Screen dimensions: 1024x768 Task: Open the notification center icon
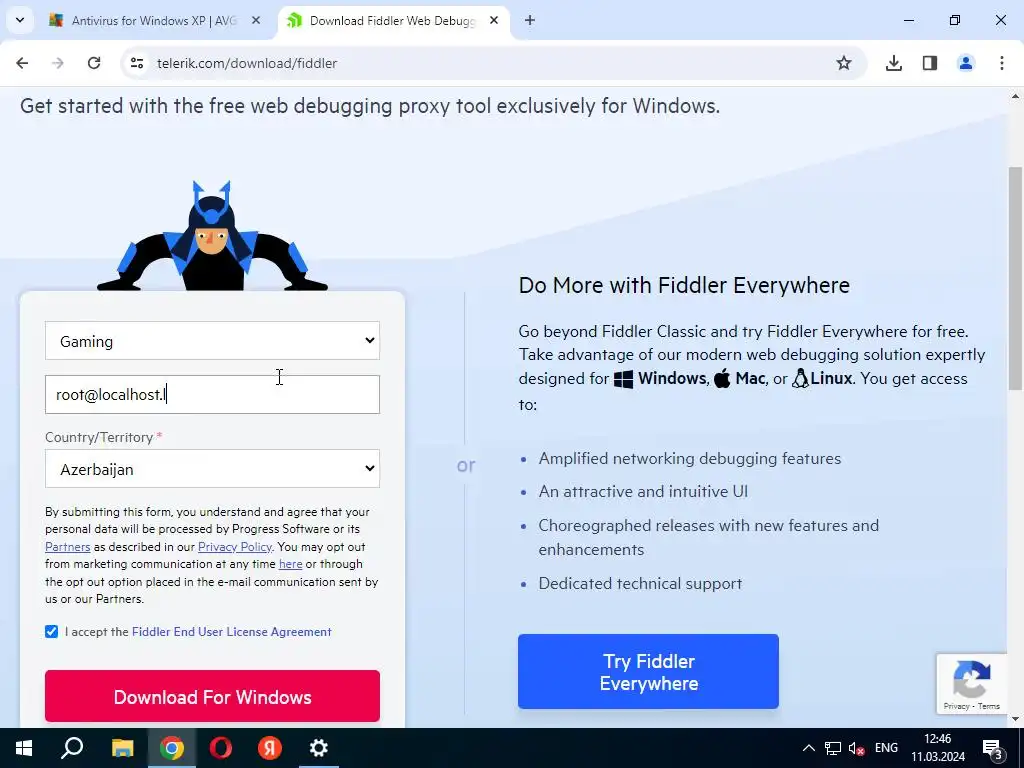click(x=992, y=748)
